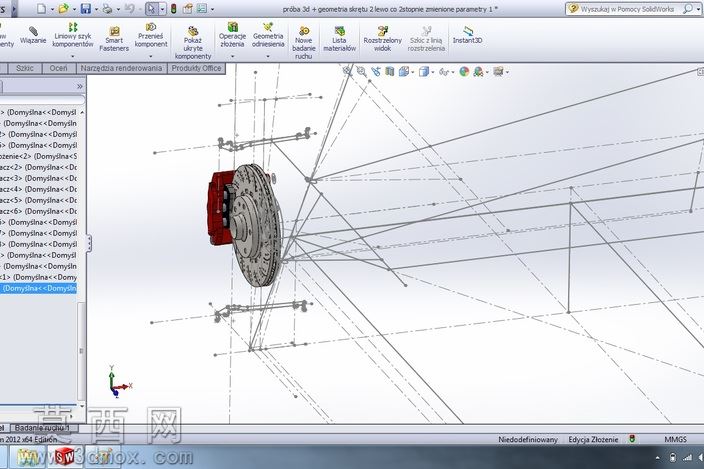
Task: Click the Rebuild traffic light icon
Action: 174,9
